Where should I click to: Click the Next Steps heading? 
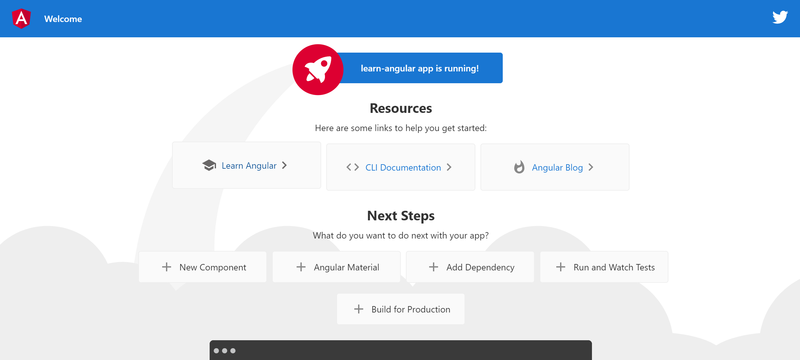tap(401, 216)
